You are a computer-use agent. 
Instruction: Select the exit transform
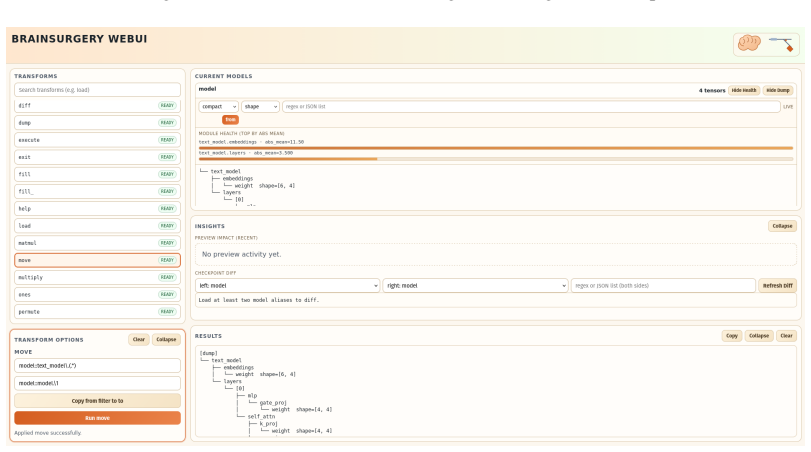[97, 157]
